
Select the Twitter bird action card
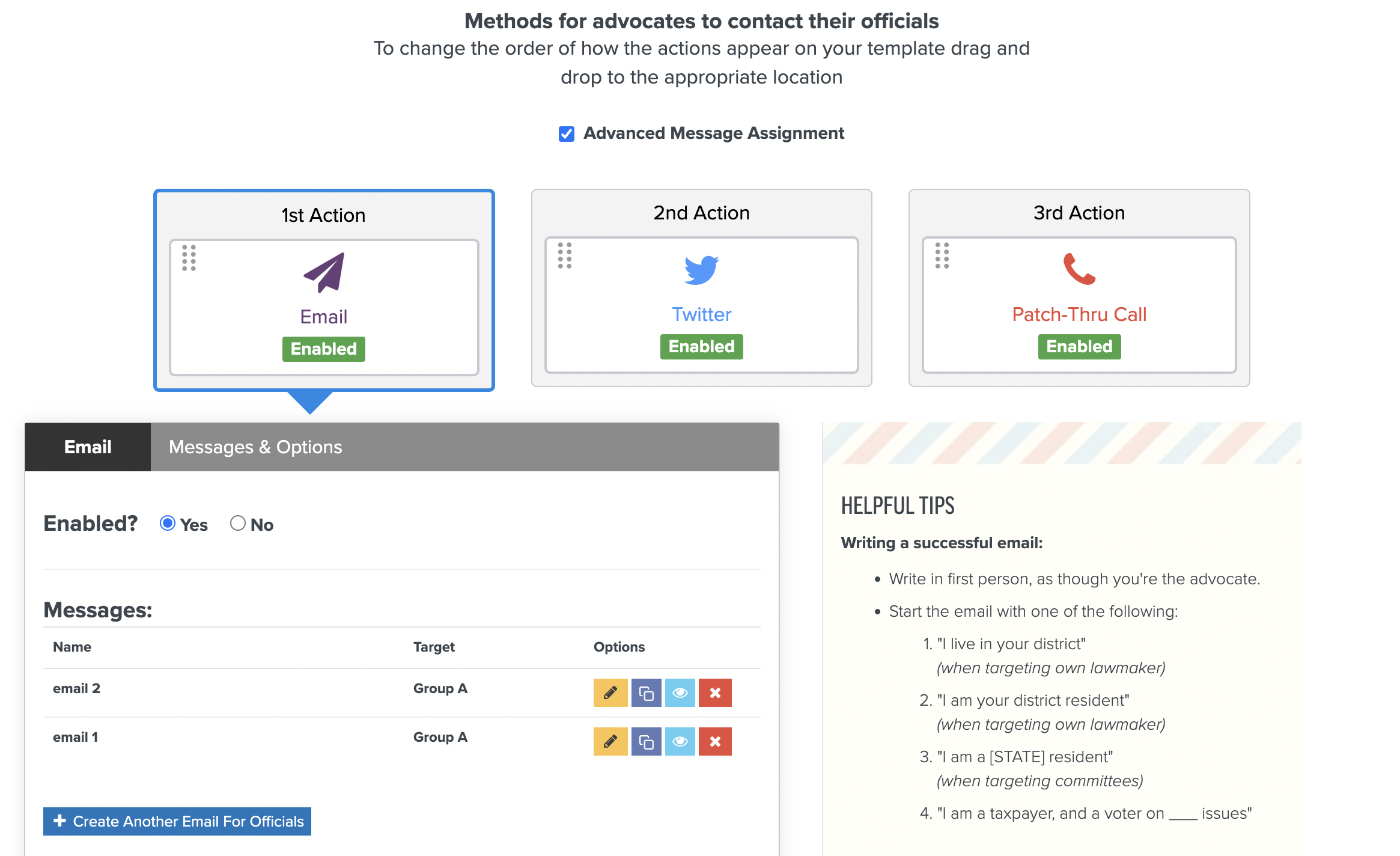pos(701,271)
